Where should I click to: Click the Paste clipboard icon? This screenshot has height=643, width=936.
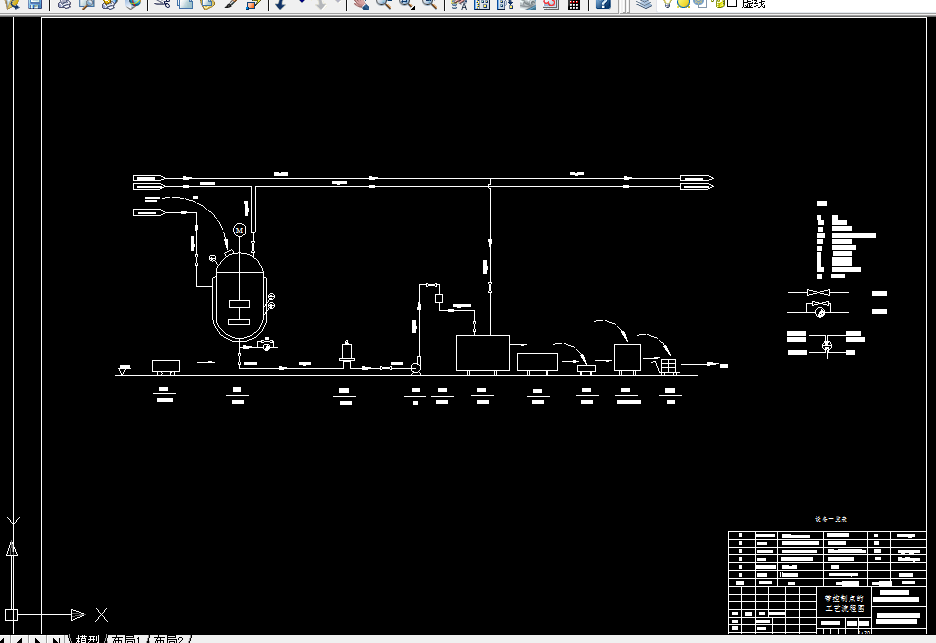[208, 4]
